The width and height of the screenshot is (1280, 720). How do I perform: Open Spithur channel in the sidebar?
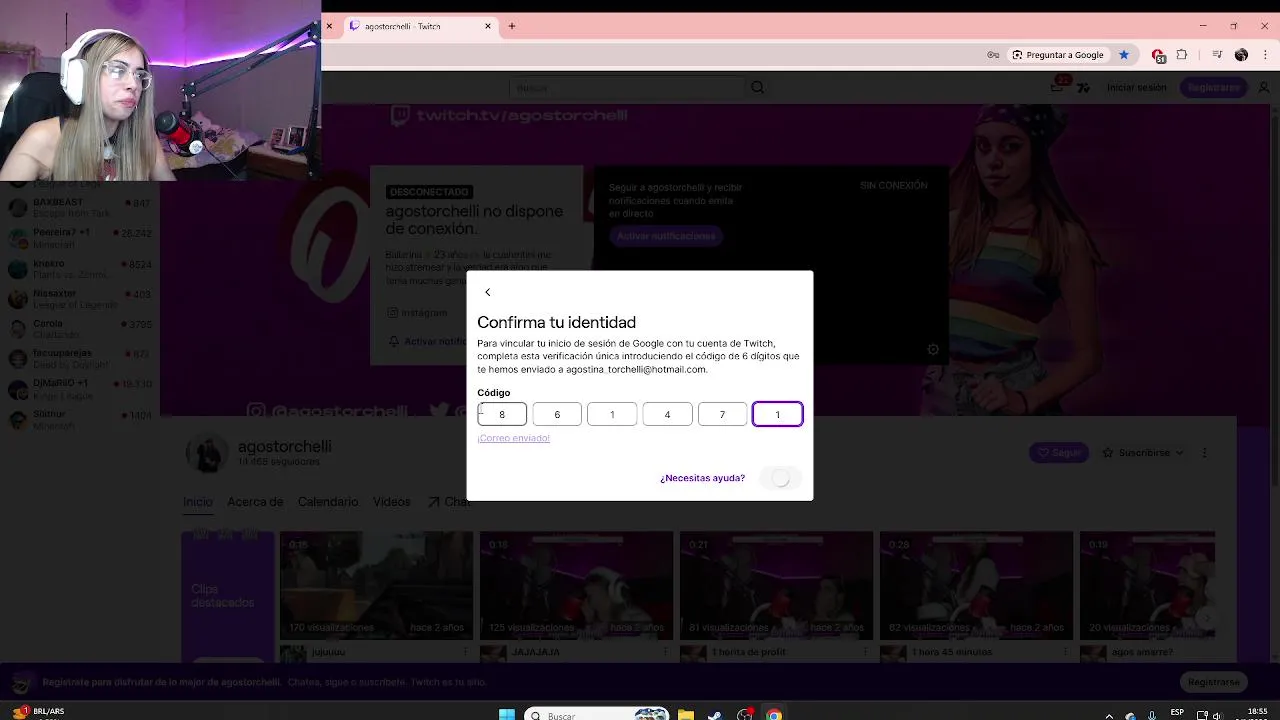80,419
